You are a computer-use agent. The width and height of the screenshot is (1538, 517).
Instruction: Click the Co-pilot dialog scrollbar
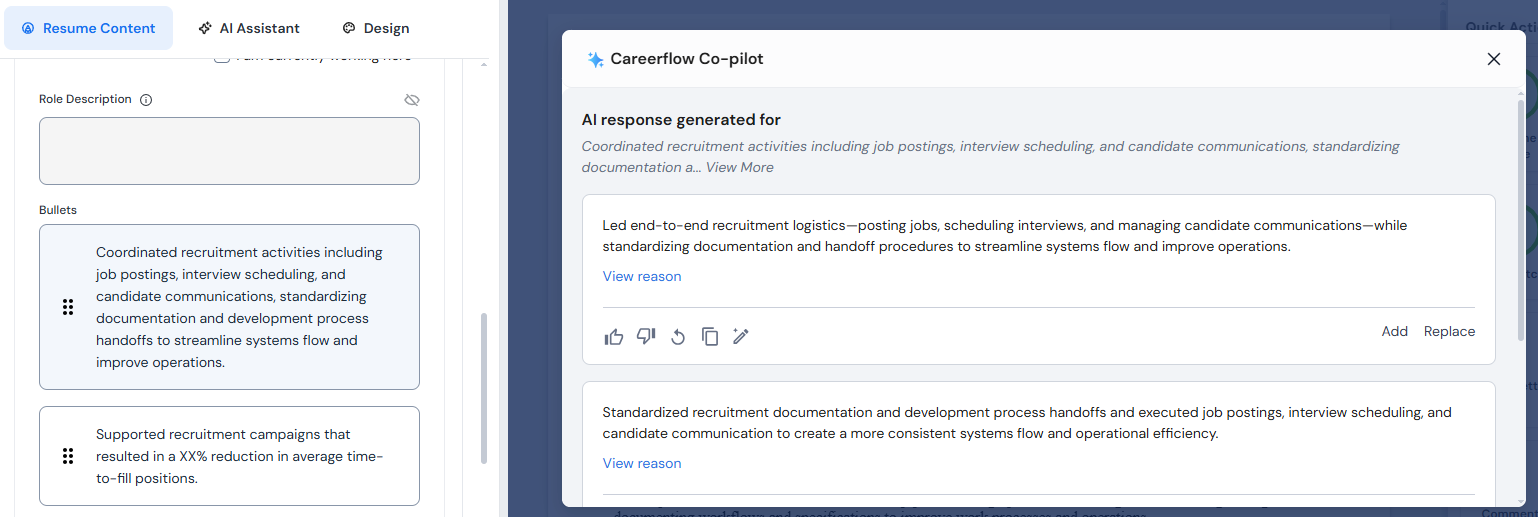pos(1521,220)
